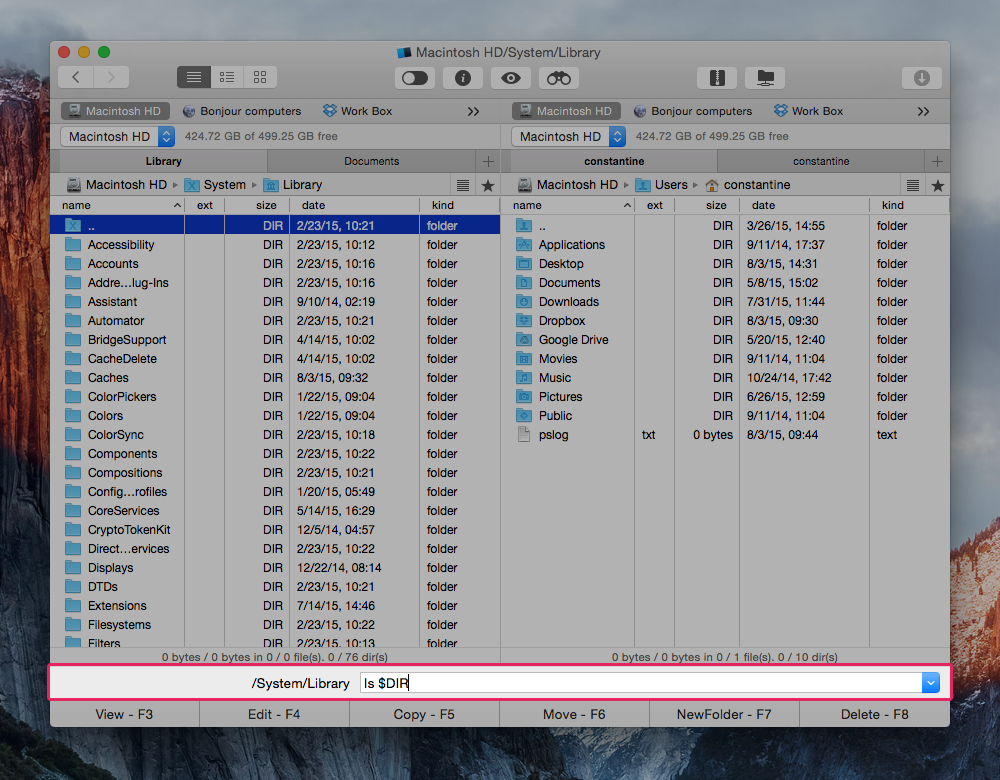This screenshot has width=1000, height=780.
Task: Select the pslog text file
Action: (725, 435)
